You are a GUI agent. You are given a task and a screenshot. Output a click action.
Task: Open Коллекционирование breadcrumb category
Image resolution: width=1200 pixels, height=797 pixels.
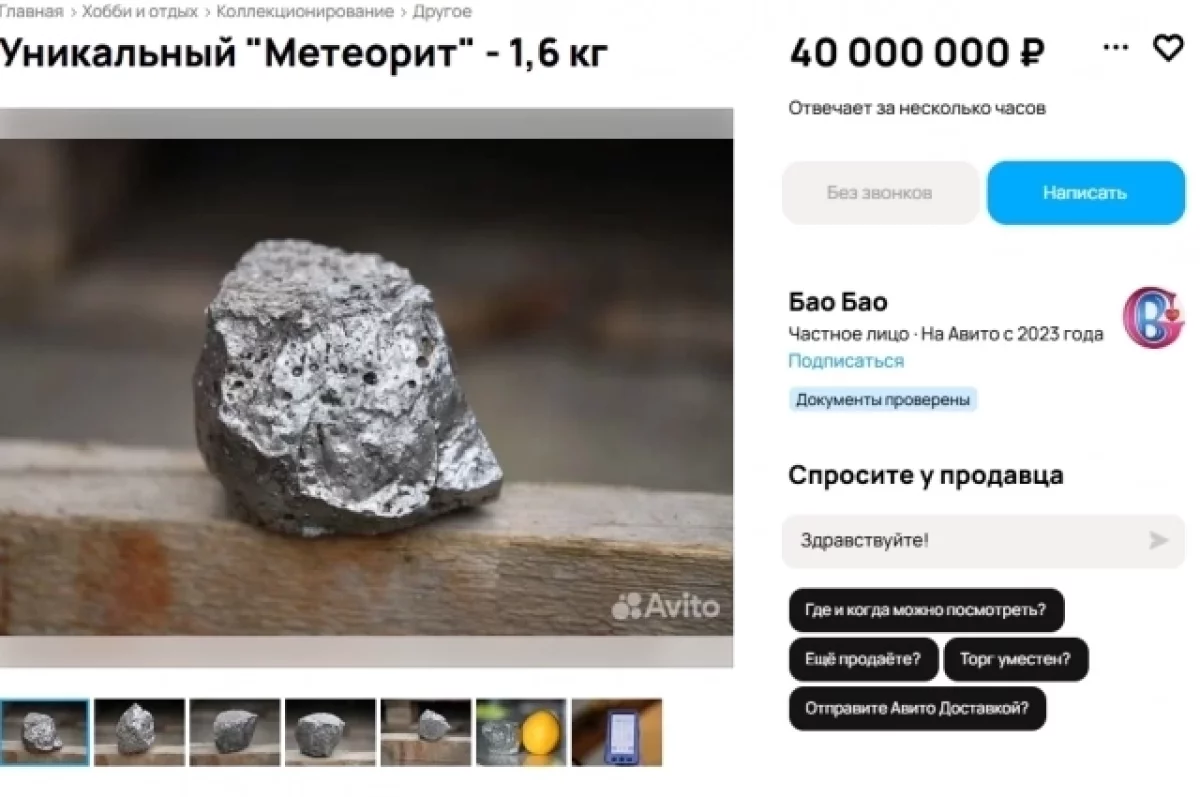click(x=305, y=12)
